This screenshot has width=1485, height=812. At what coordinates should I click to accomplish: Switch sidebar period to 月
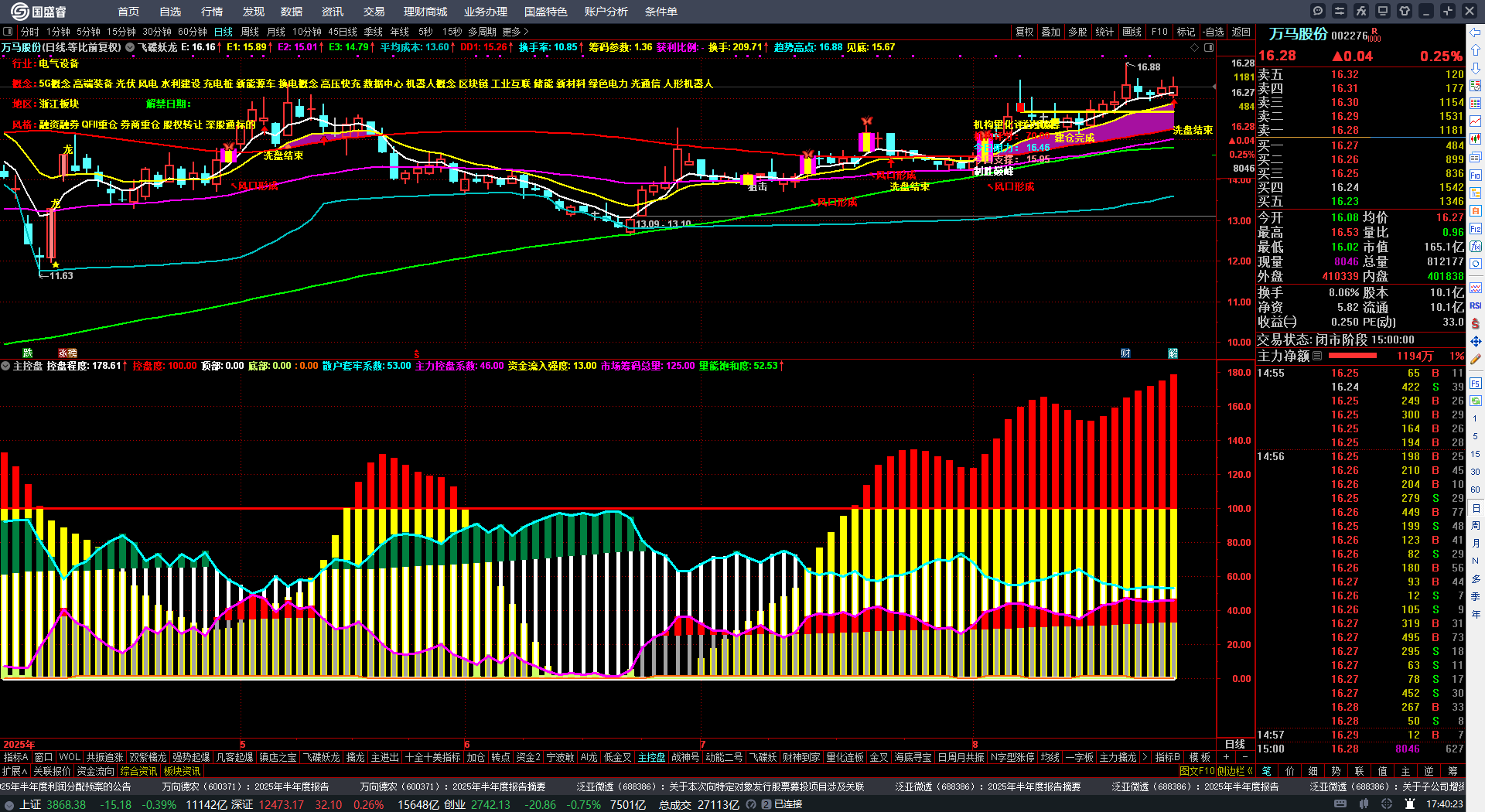[1476, 544]
